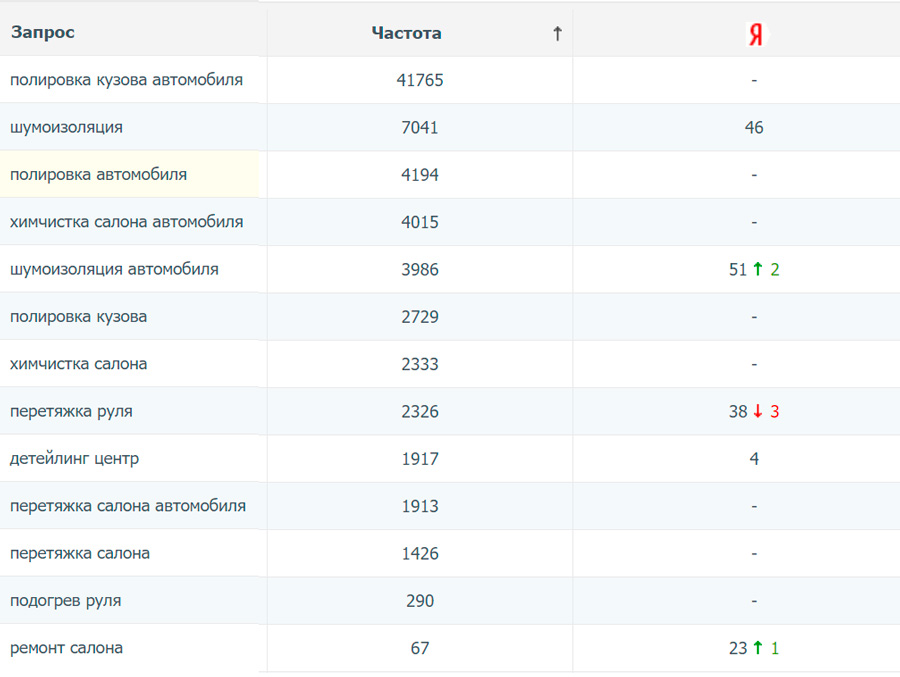Sort by Частота column header

406,33
